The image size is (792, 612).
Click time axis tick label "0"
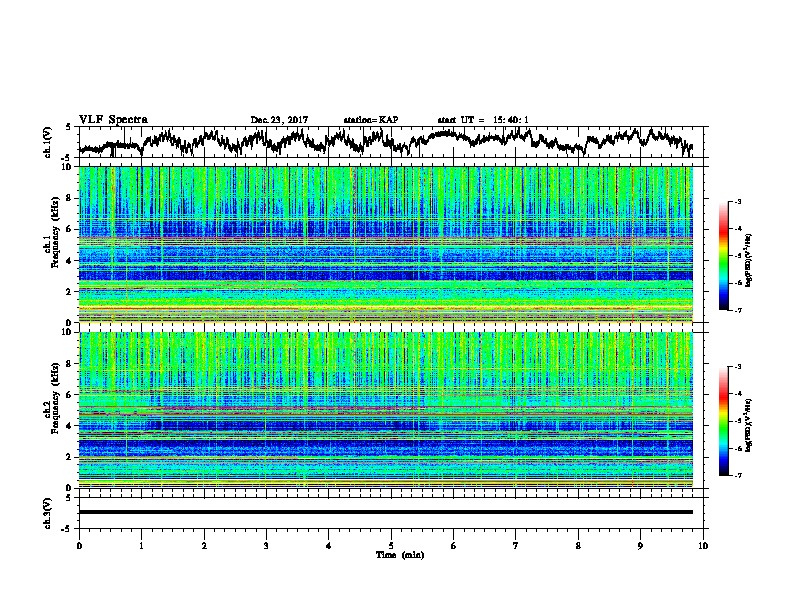point(79,546)
